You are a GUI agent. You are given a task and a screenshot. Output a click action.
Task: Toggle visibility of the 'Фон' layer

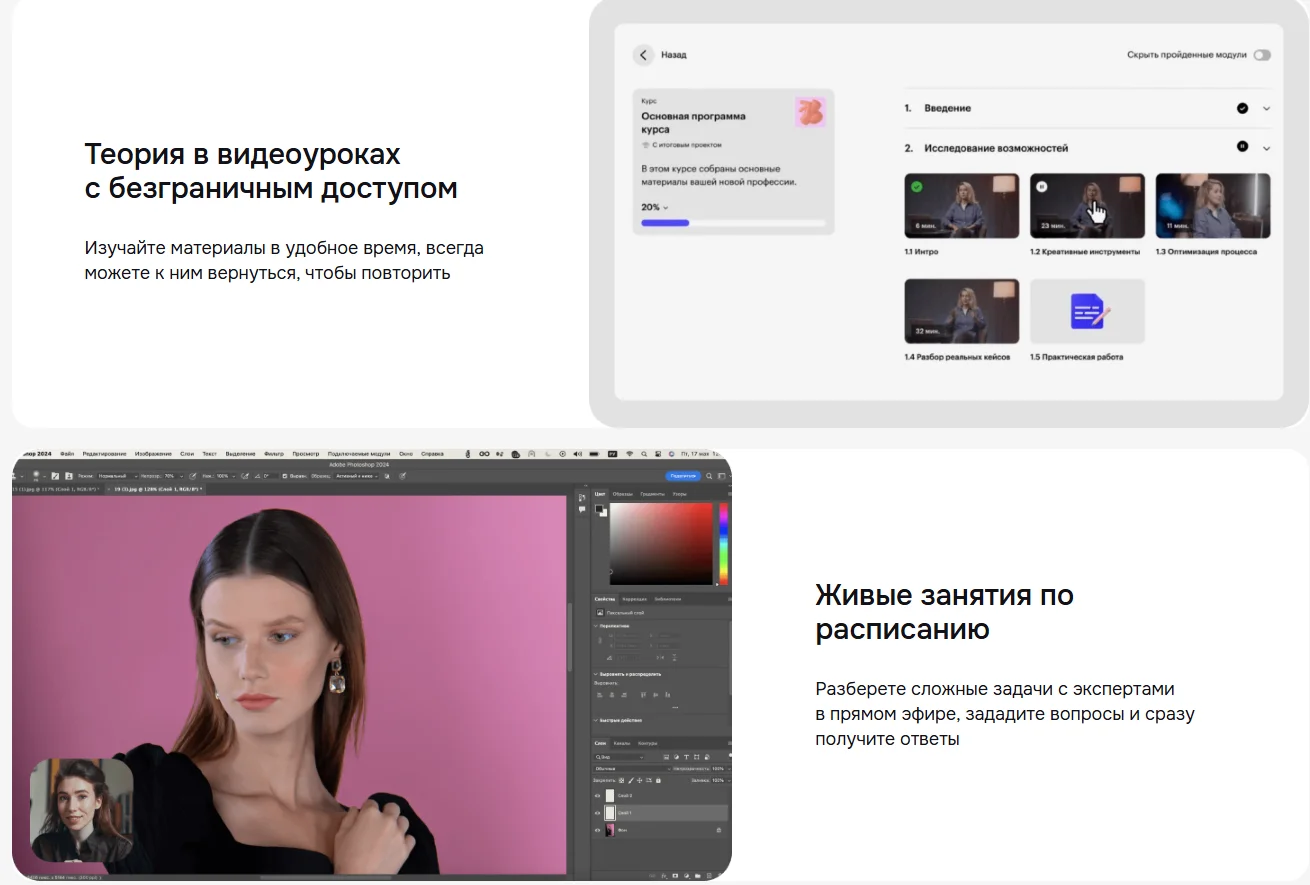pyautogui.click(x=598, y=830)
